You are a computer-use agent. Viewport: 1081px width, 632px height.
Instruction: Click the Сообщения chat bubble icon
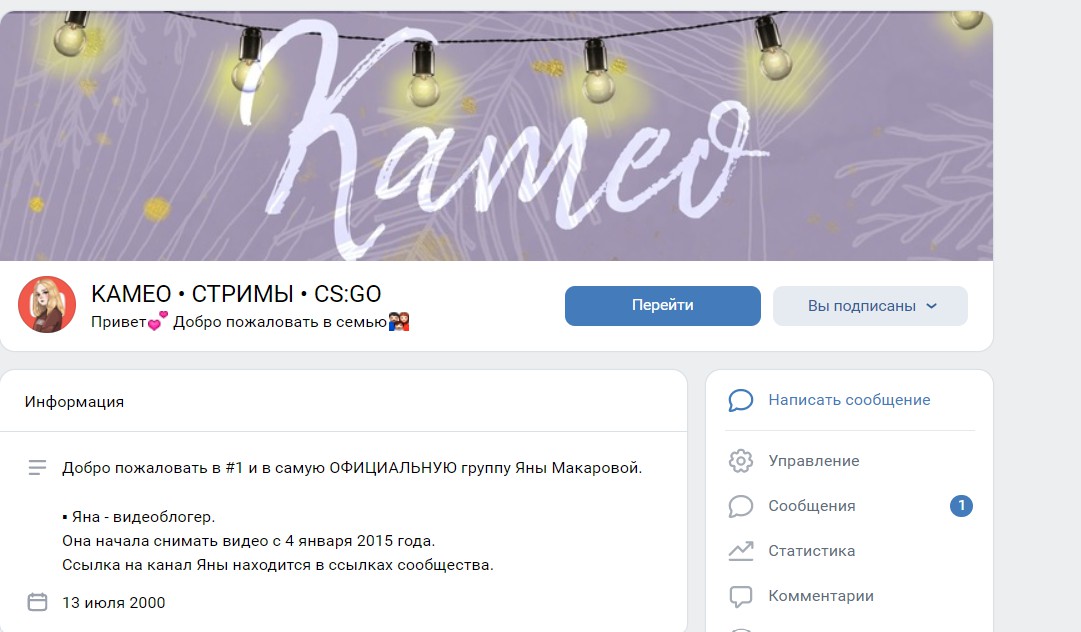[x=740, y=506]
